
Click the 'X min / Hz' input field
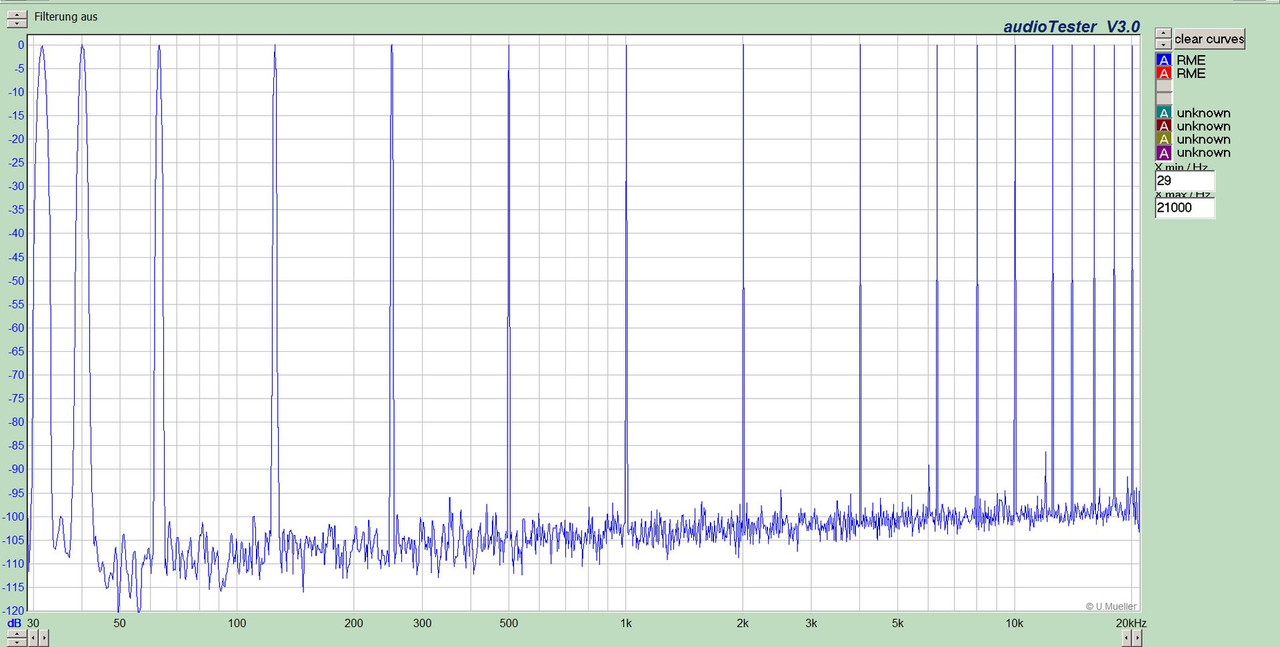[x=1185, y=181]
